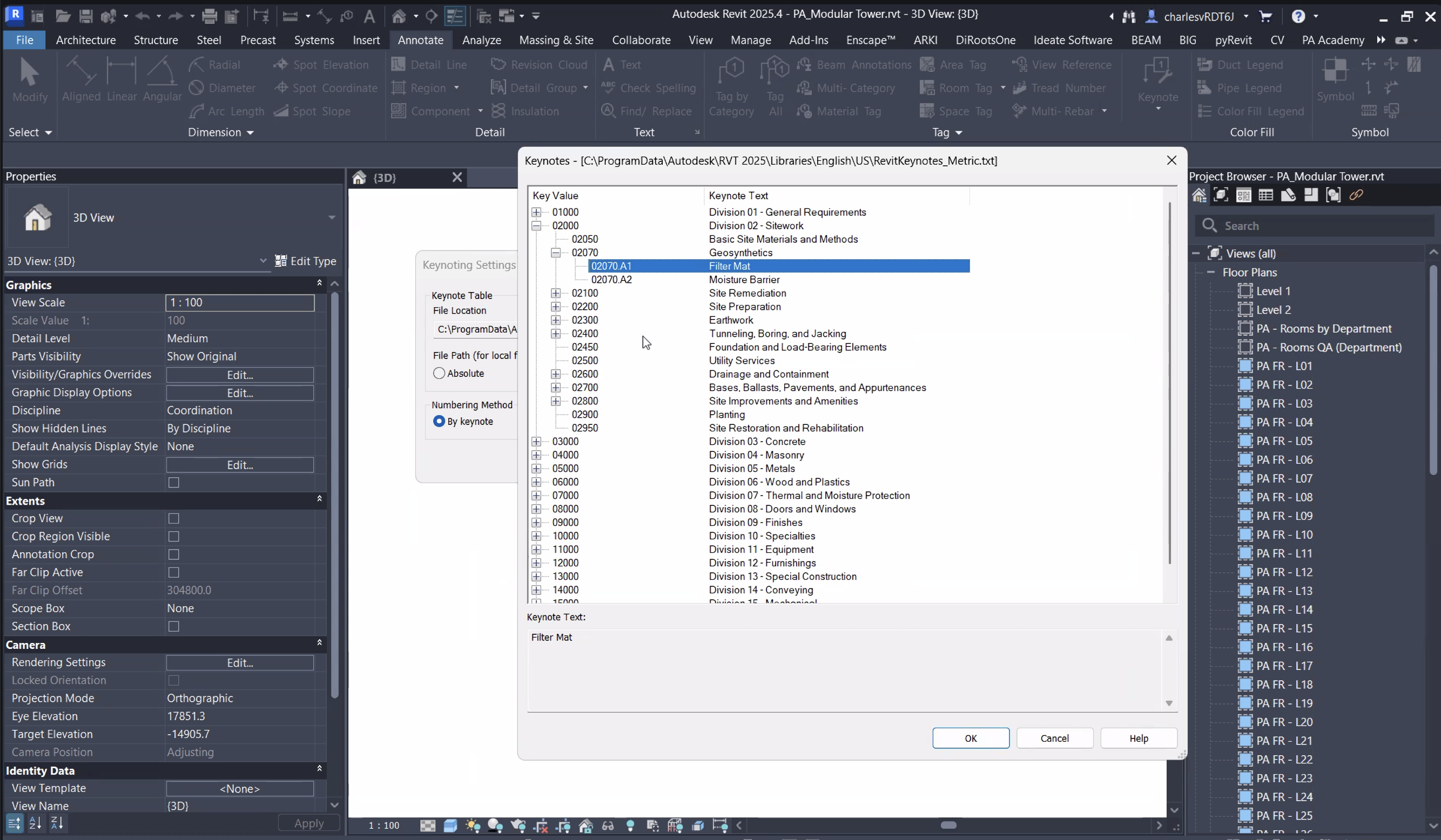
Task: Enable the Annotation Crop checkbox
Action: pyautogui.click(x=174, y=555)
